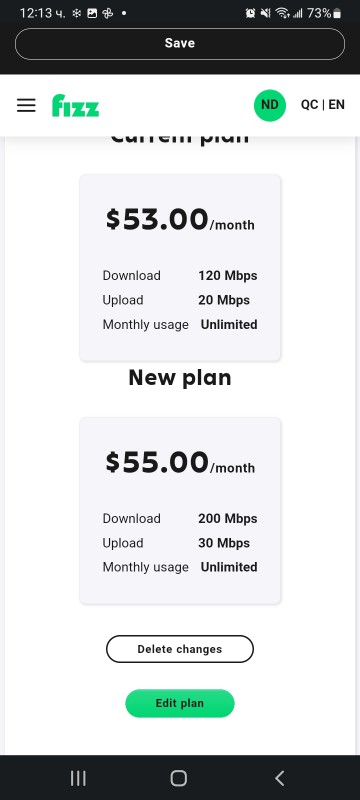Click the green Edit plan button

[x=180, y=703]
